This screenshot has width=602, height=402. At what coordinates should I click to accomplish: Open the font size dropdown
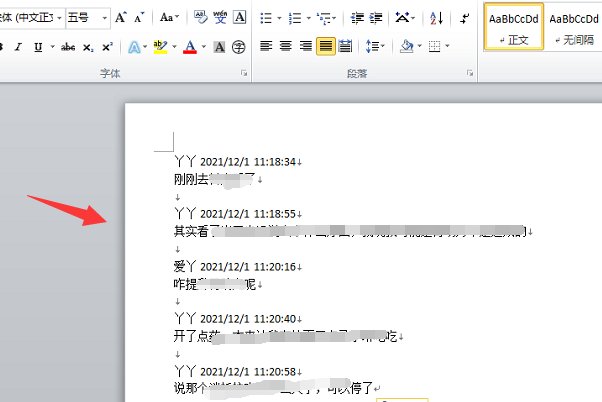102,17
